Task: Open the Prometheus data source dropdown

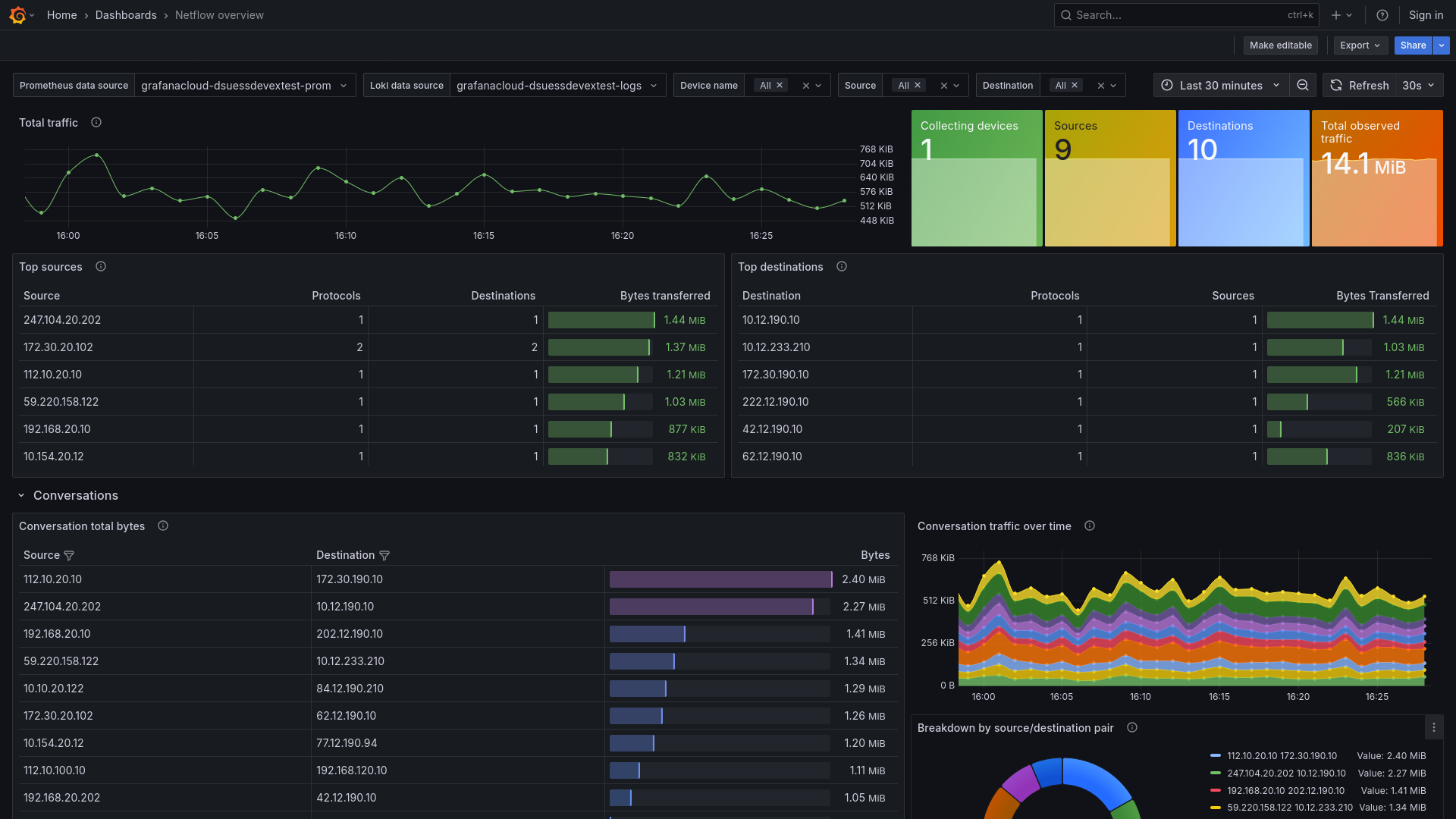Action: [244, 85]
